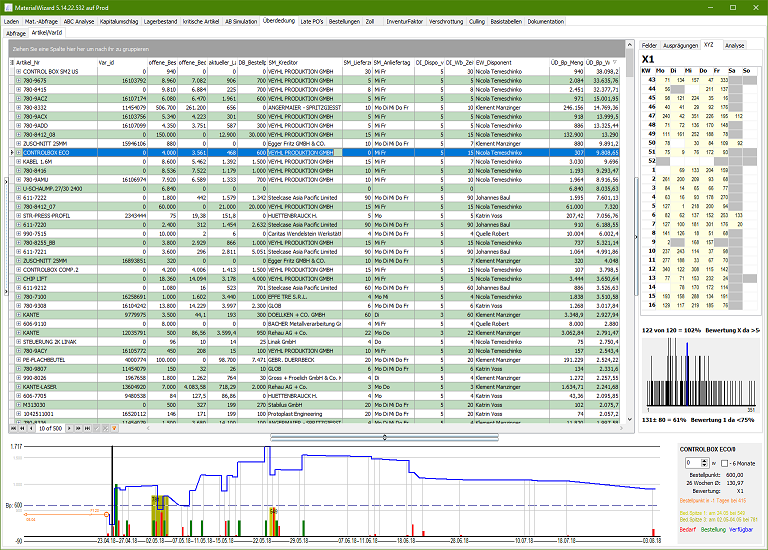Select the Analyse tab in right panel

735,45
